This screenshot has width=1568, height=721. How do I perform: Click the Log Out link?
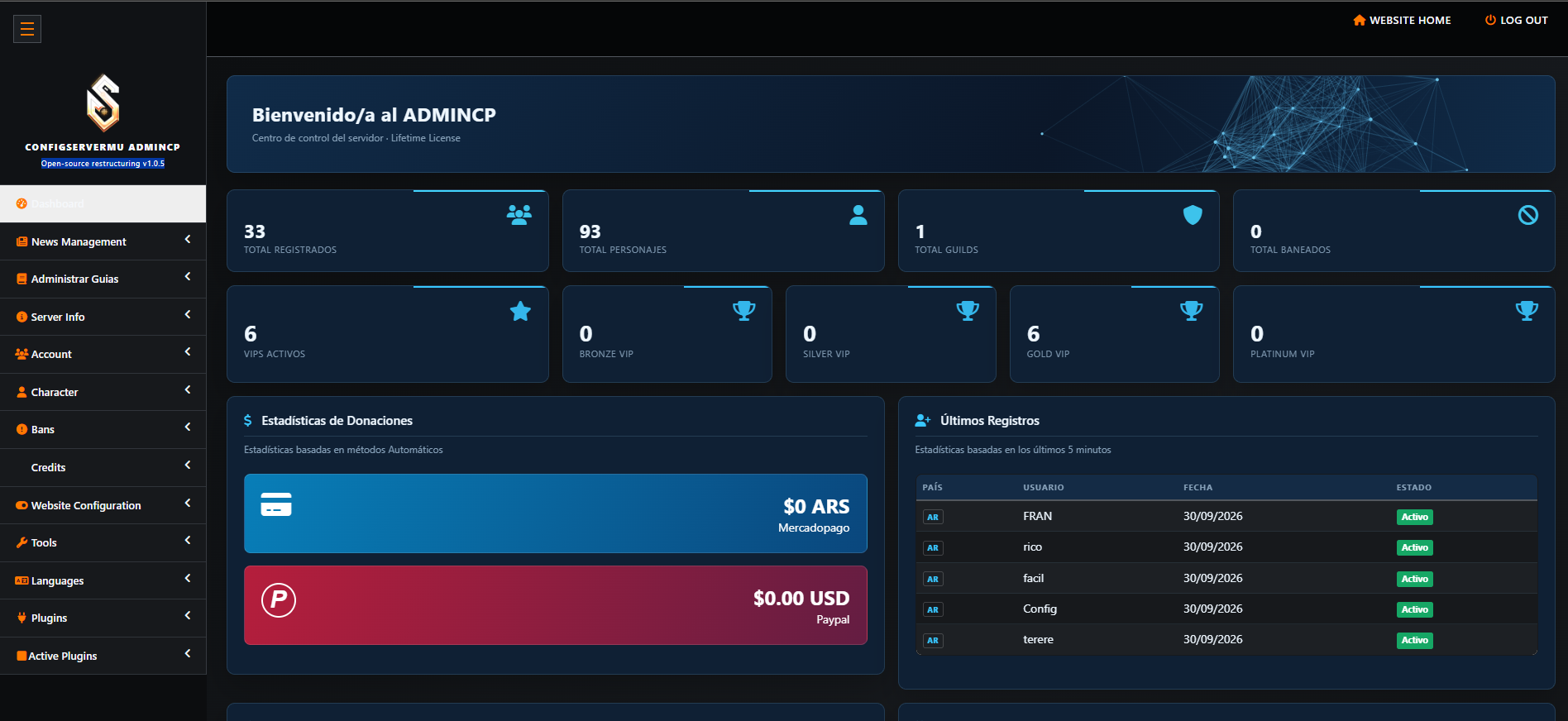[x=1517, y=20]
